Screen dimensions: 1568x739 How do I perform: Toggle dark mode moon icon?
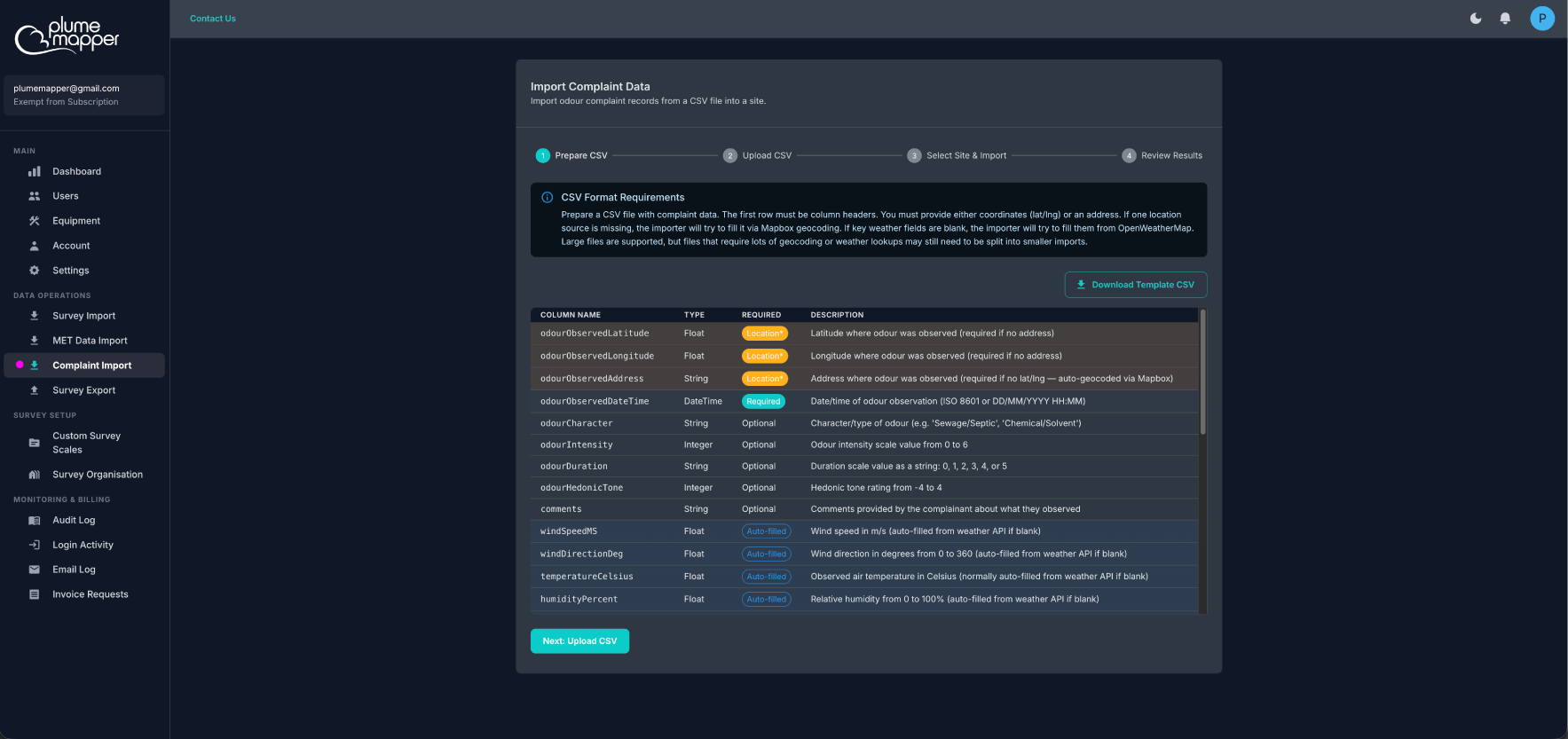[1476, 18]
